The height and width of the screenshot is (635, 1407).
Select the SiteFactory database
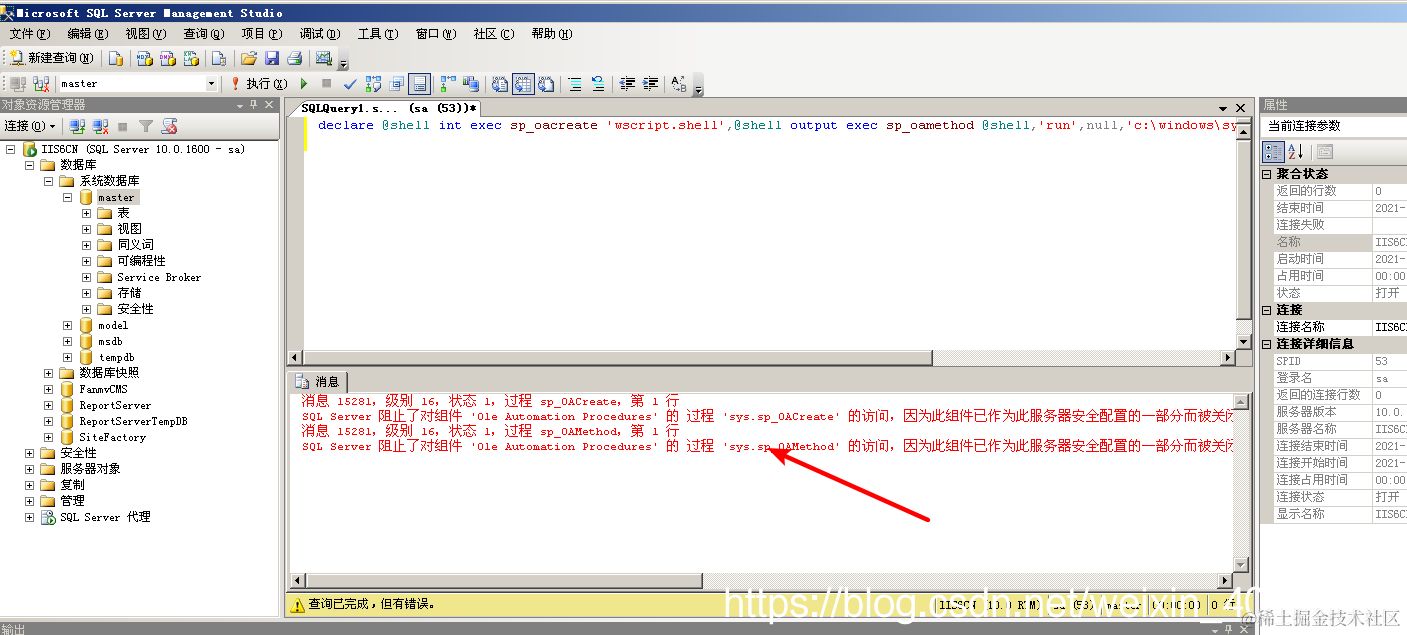point(112,437)
